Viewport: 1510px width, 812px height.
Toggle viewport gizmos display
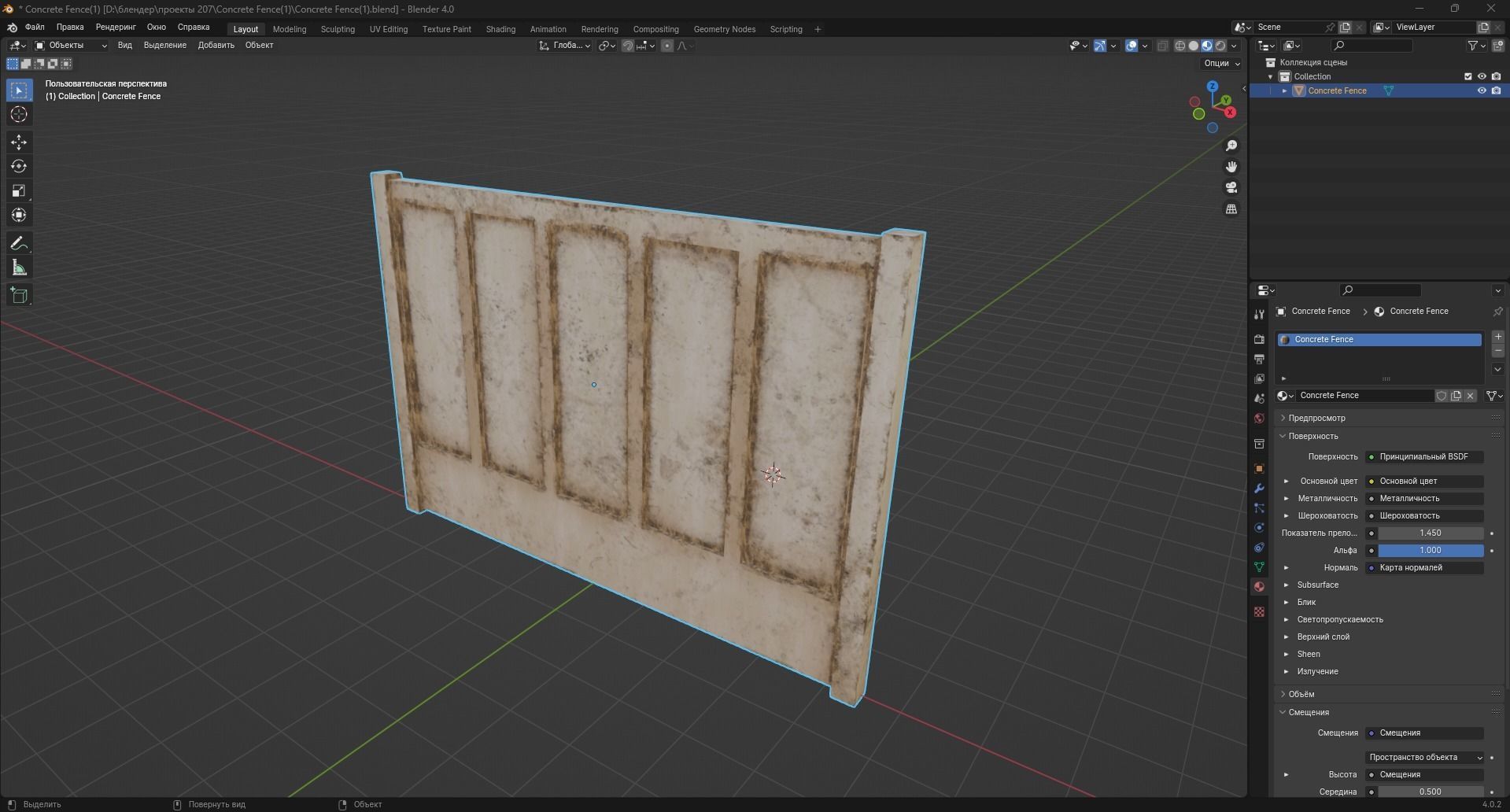[x=1100, y=46]
